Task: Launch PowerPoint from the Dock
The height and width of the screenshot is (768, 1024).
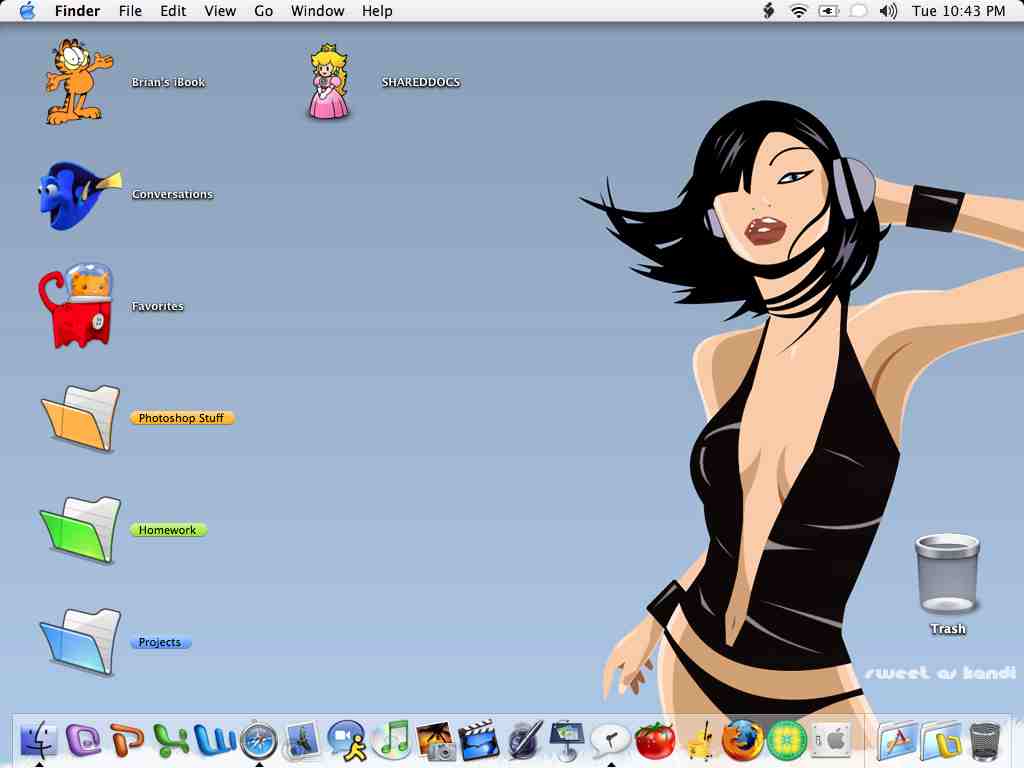Action: [127, 741]
